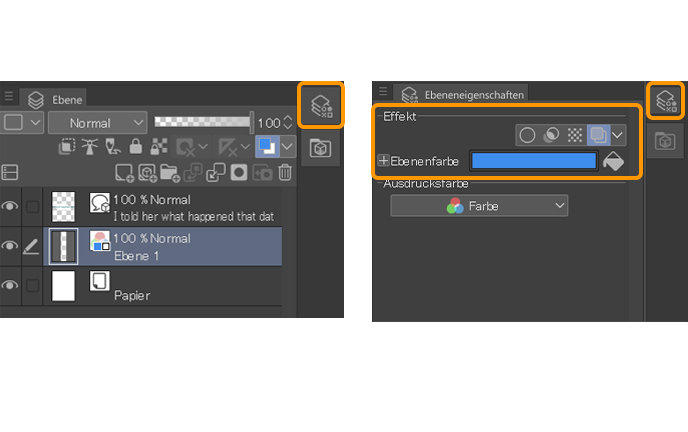Click the layer opacity slider
Viewport: 688px width, 432px height.
(203, 121)
